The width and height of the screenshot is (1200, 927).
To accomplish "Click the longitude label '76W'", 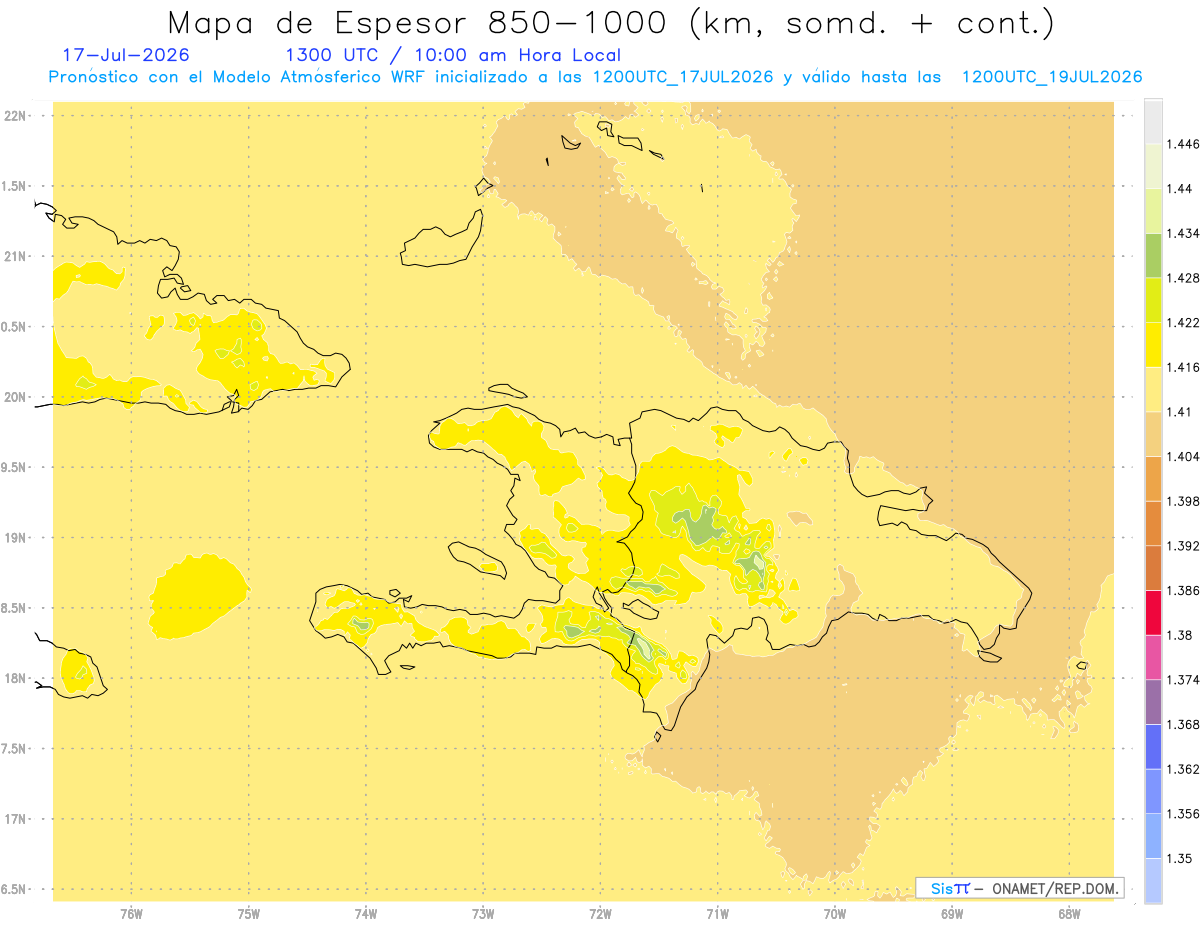I will point(131,913).
